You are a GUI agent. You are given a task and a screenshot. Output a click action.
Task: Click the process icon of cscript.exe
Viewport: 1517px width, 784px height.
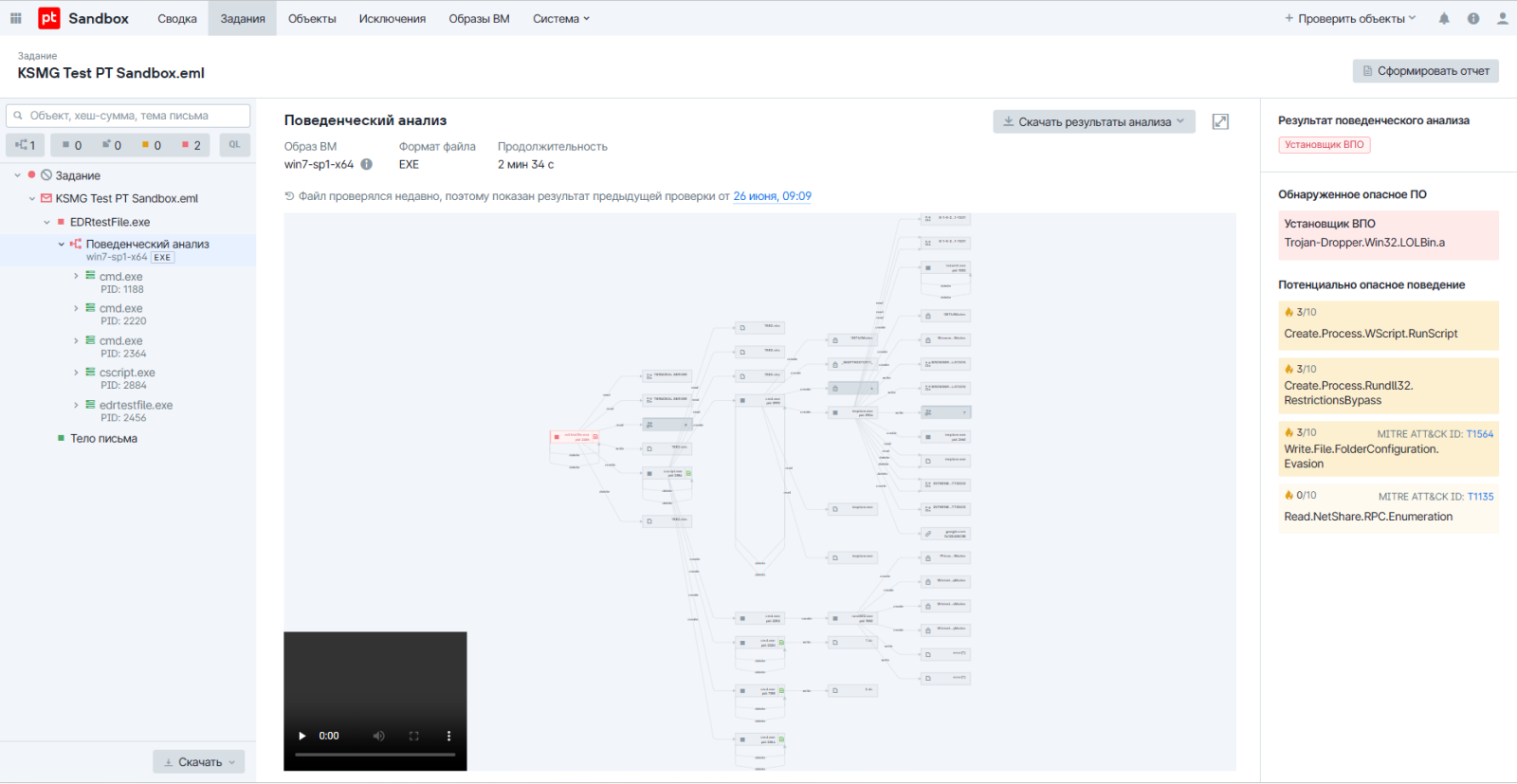click(90, 373)
